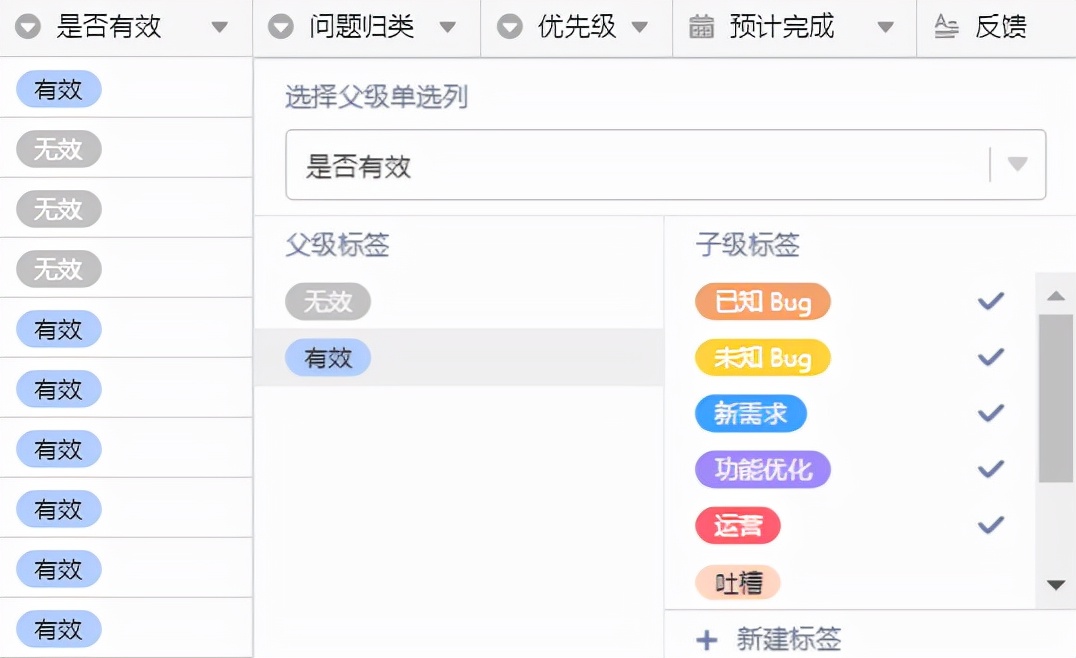Click the field type icon beside 问题归类
The image size is (1076, 658).
coord(280,26)
